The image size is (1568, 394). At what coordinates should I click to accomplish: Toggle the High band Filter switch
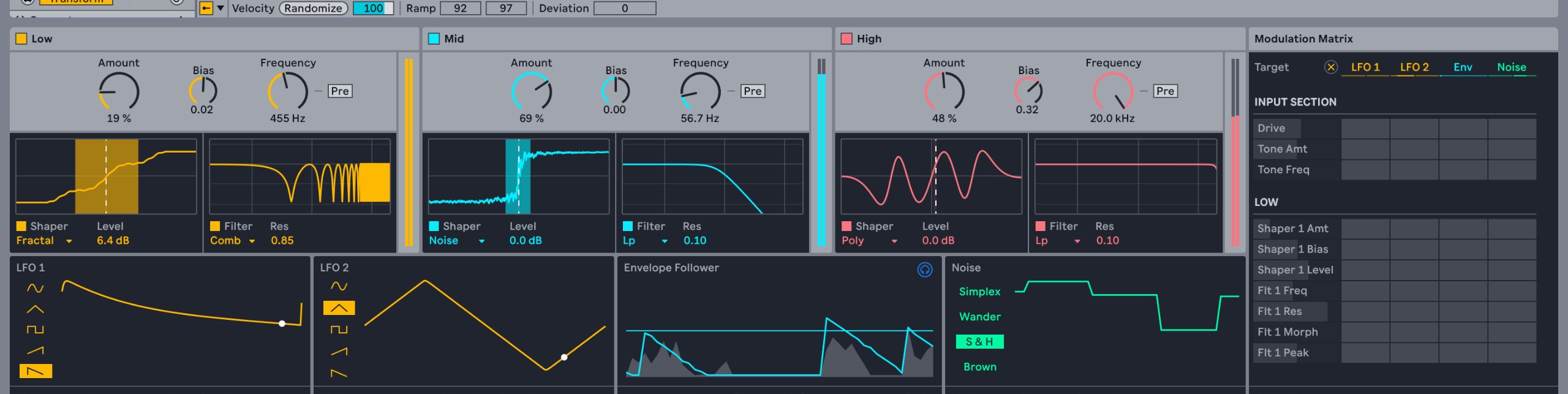(1040, 226)
